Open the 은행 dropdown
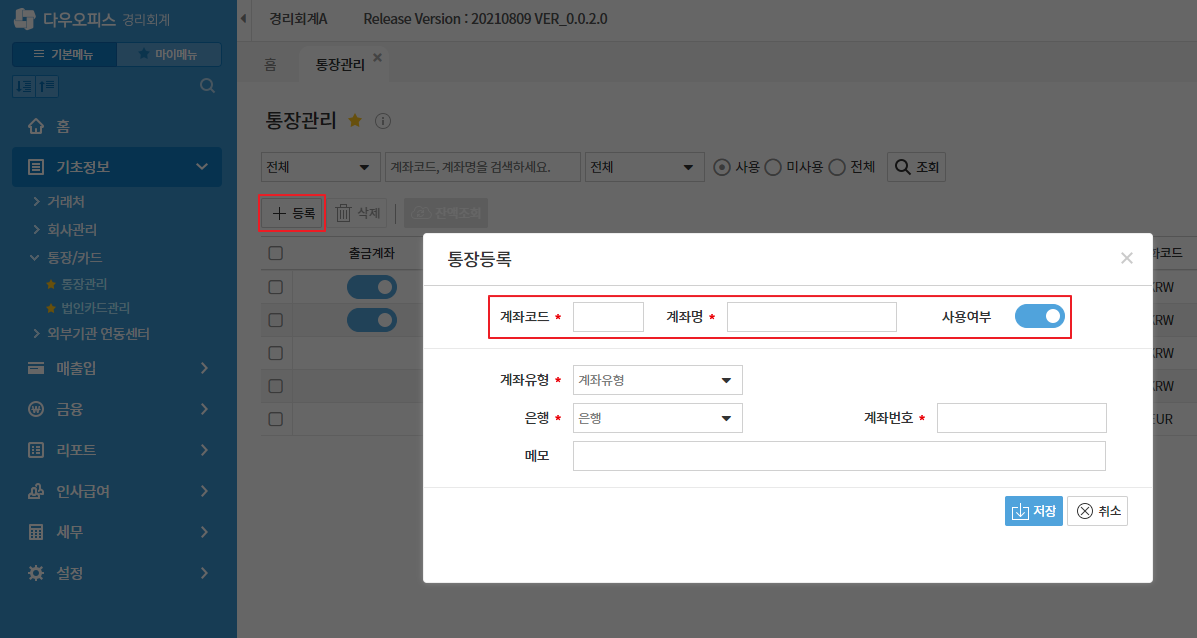 pyautogui.click(x=657, y=418)
